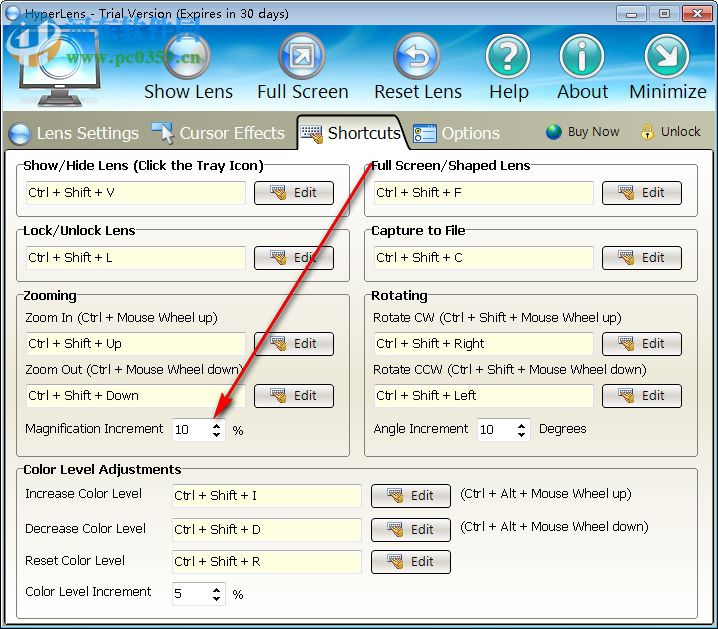Switch to the Cursor Effects tab
718x629 pixels.
pyautogui.click(x=218, y=133)
